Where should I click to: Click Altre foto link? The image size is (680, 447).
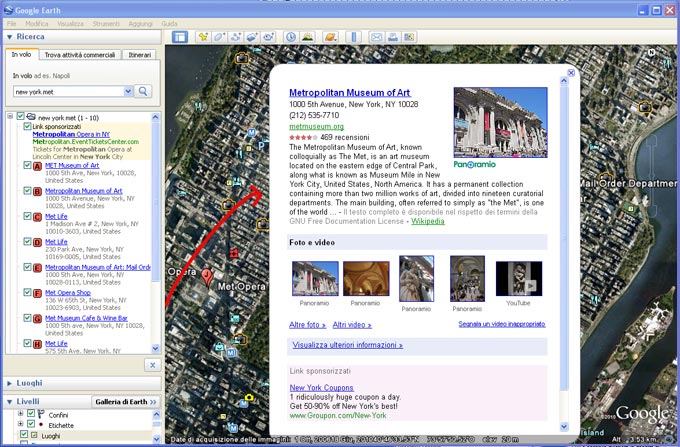point(307,325)
